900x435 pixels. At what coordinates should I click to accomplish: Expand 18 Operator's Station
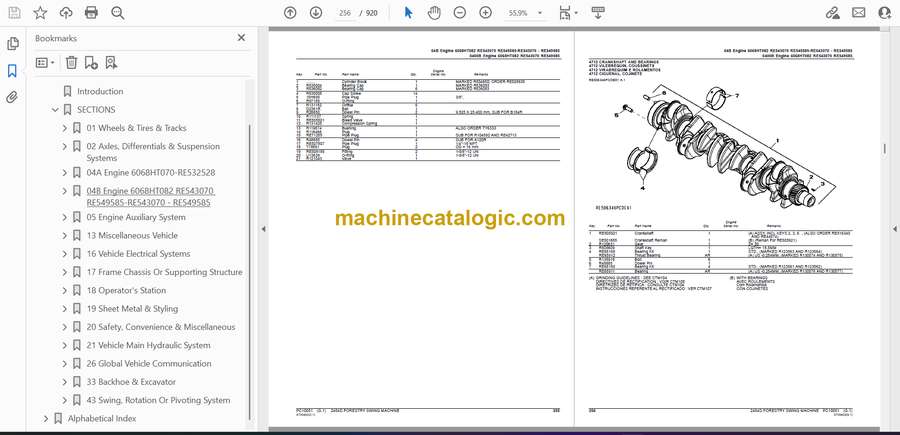click(x=64, y=290)
